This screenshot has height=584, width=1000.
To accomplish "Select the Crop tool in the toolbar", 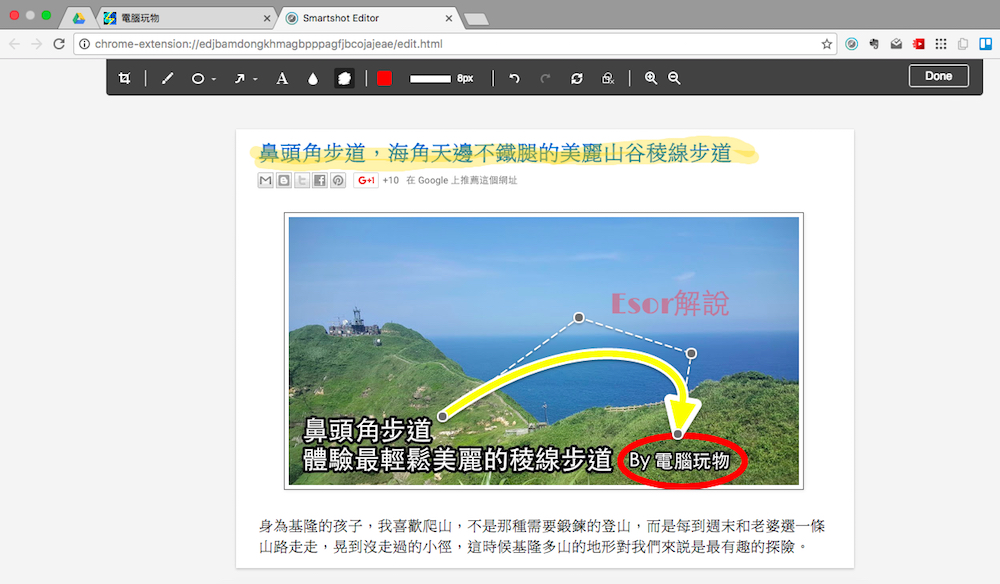I will [124, 78].
